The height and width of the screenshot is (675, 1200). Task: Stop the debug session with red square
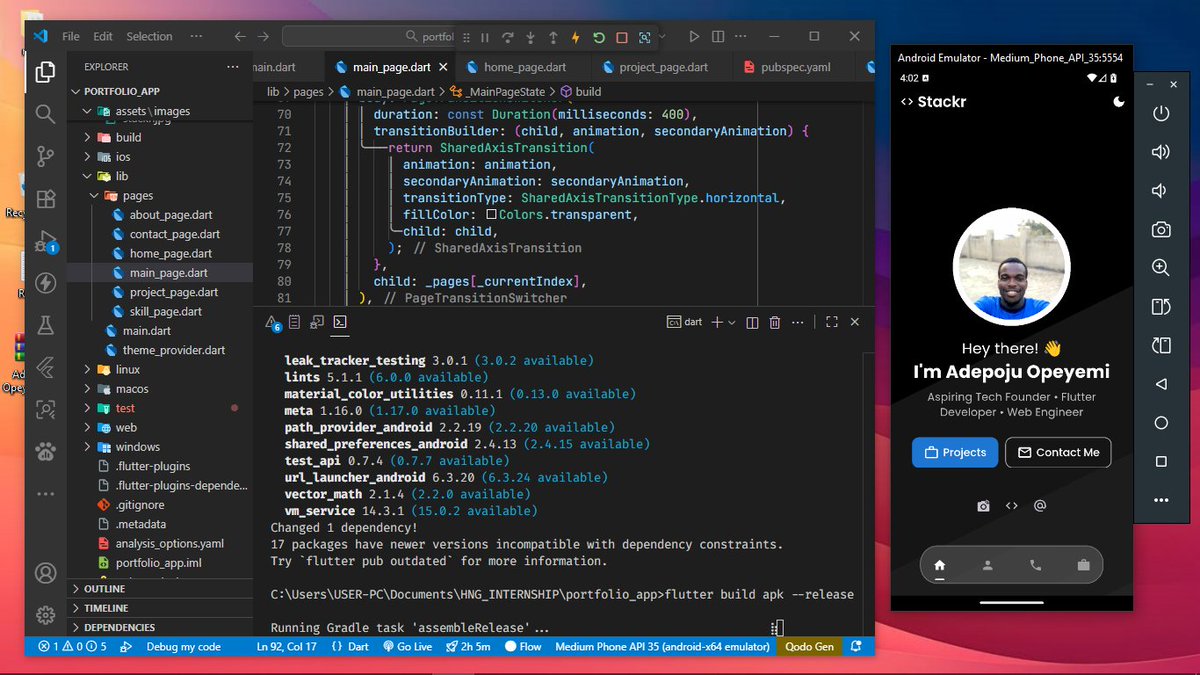point(622,37)
